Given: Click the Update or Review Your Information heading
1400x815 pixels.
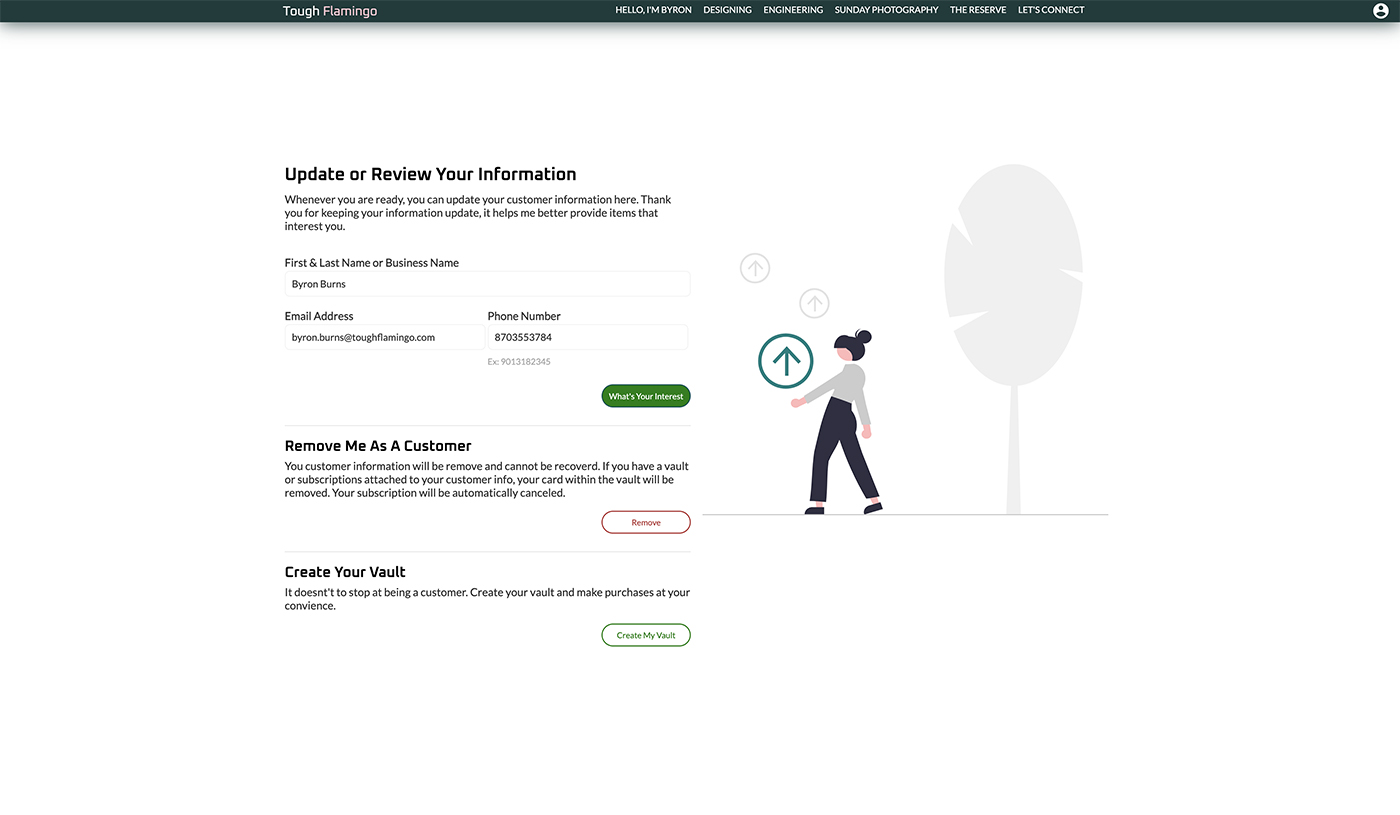Looking at the screenshot, I should tap(430, 174).
